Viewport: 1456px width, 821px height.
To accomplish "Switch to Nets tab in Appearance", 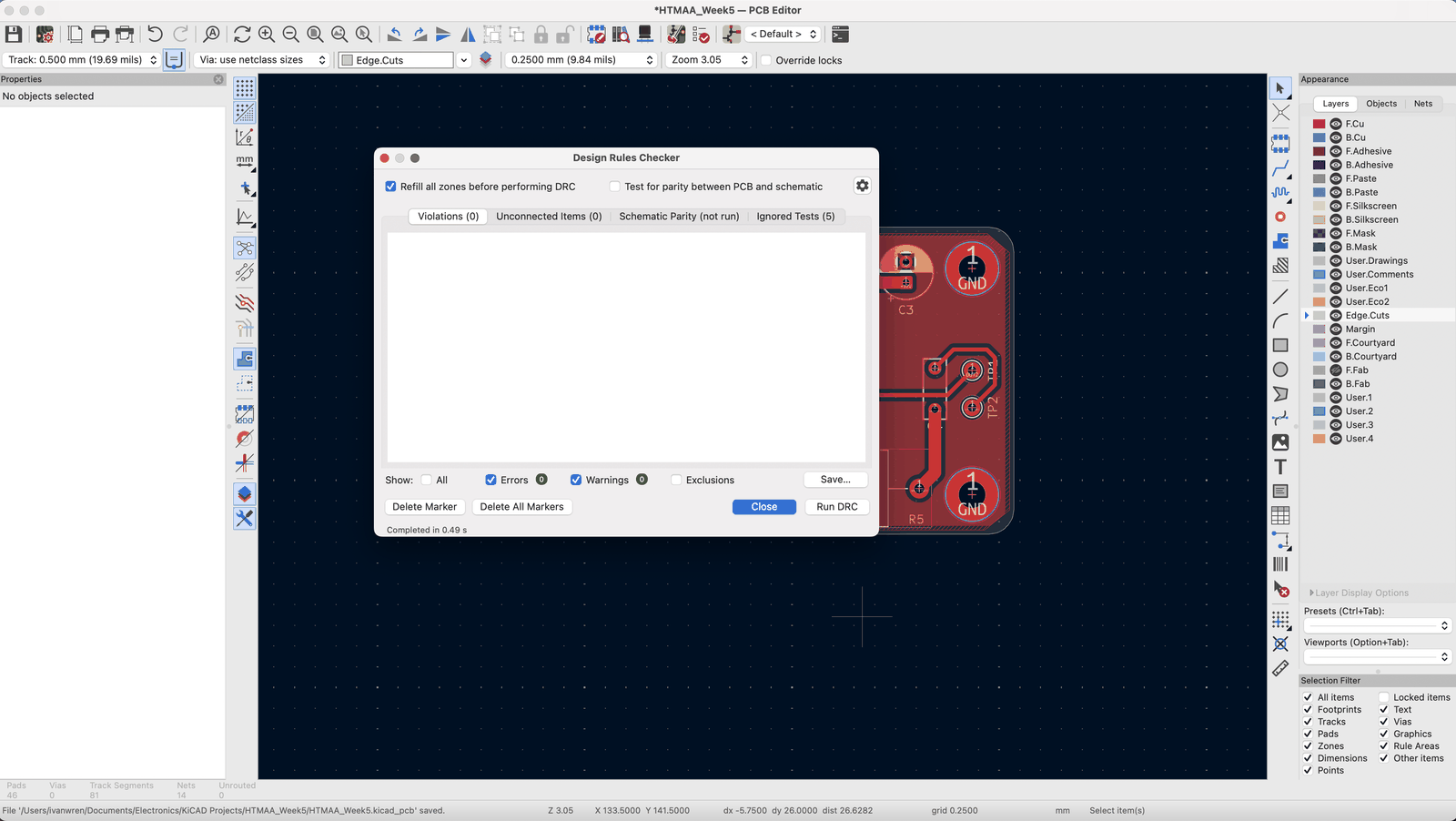I will click(x=1423, y=104).
